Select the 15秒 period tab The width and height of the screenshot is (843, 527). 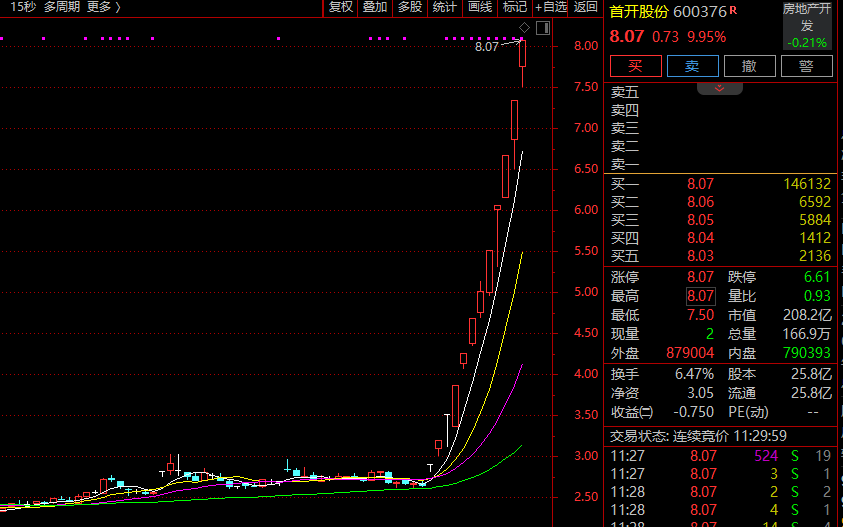[23, 7]
